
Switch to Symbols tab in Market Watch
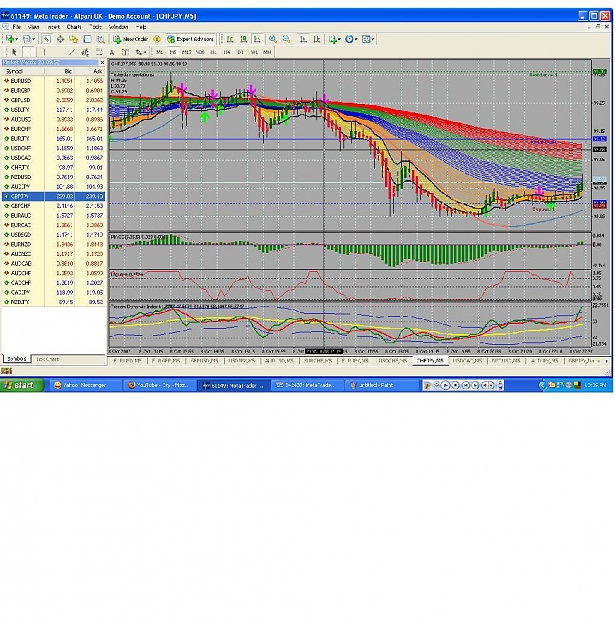17,359
